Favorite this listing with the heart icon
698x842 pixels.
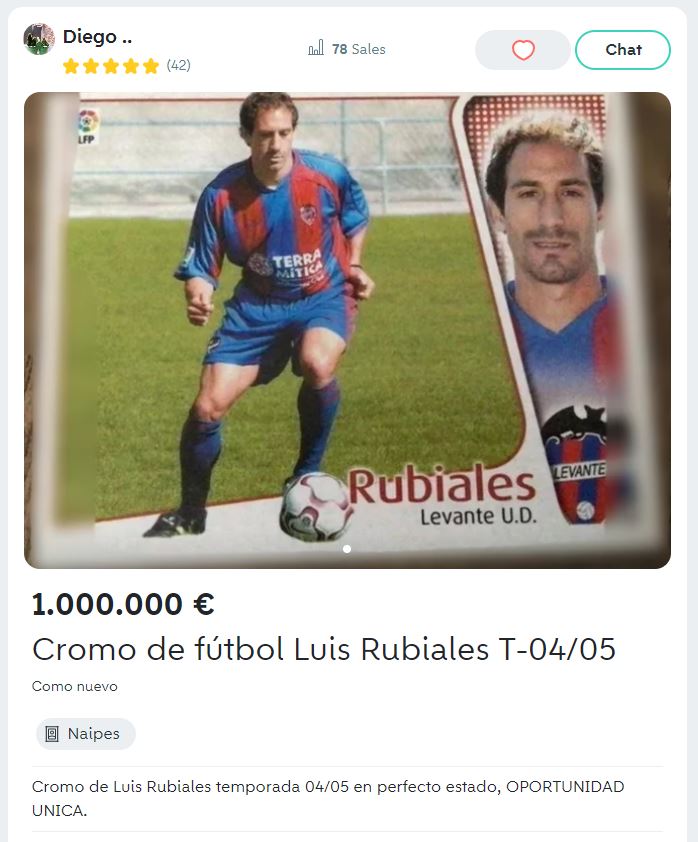click(522, 50)
